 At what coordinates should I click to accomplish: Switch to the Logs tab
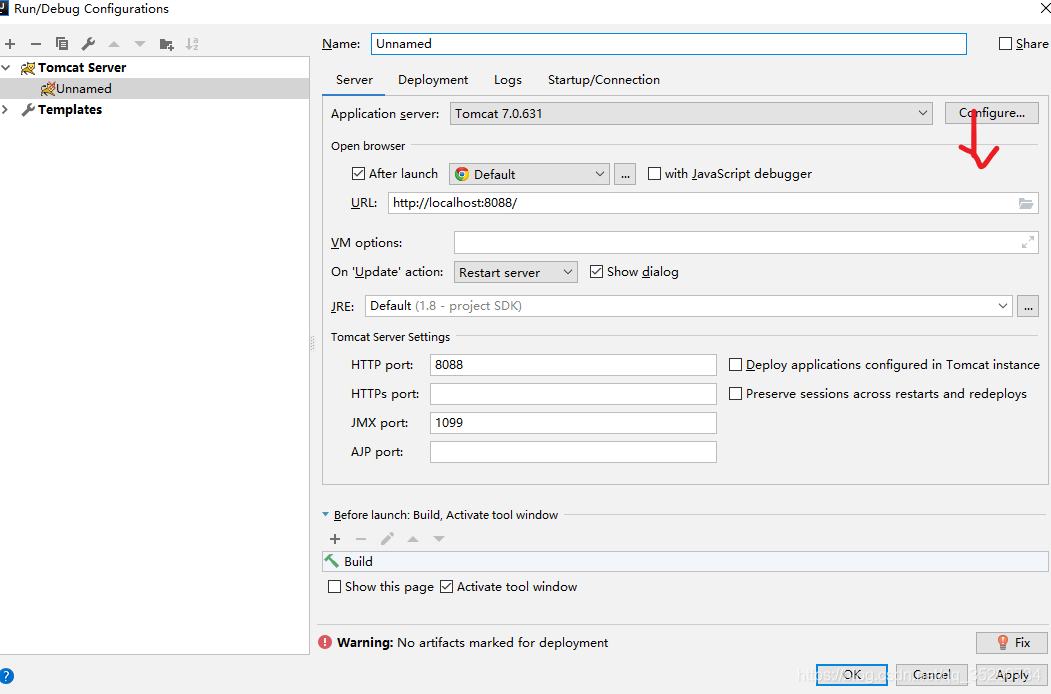click(x=507, y=80)
